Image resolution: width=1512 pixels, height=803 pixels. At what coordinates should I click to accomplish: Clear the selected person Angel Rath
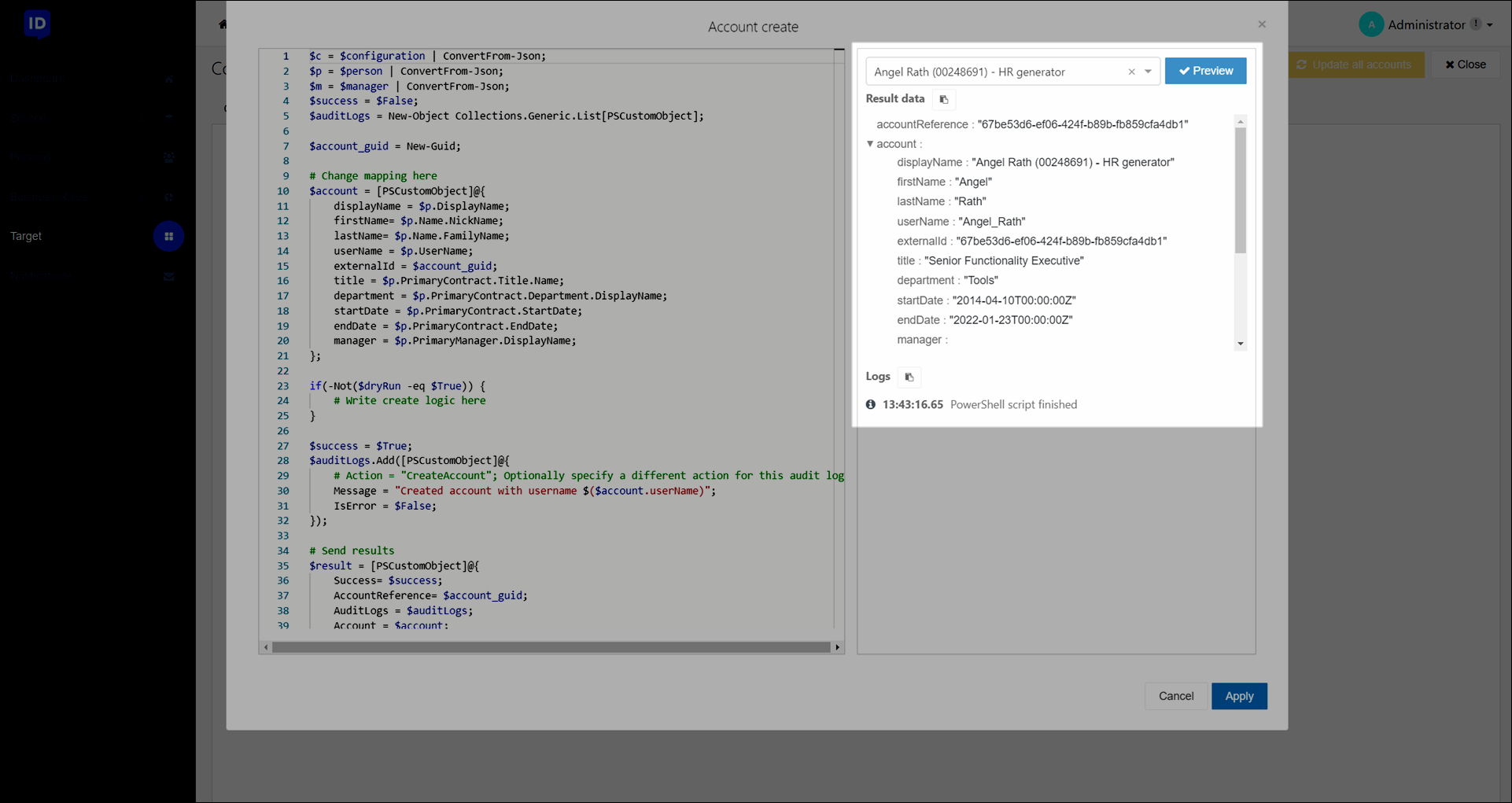pos(1131,72)
